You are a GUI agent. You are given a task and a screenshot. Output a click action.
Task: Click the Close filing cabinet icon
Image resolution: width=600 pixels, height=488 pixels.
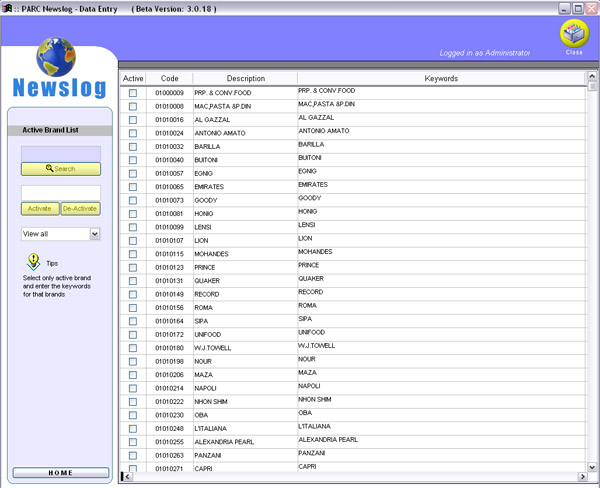point(574,34)
